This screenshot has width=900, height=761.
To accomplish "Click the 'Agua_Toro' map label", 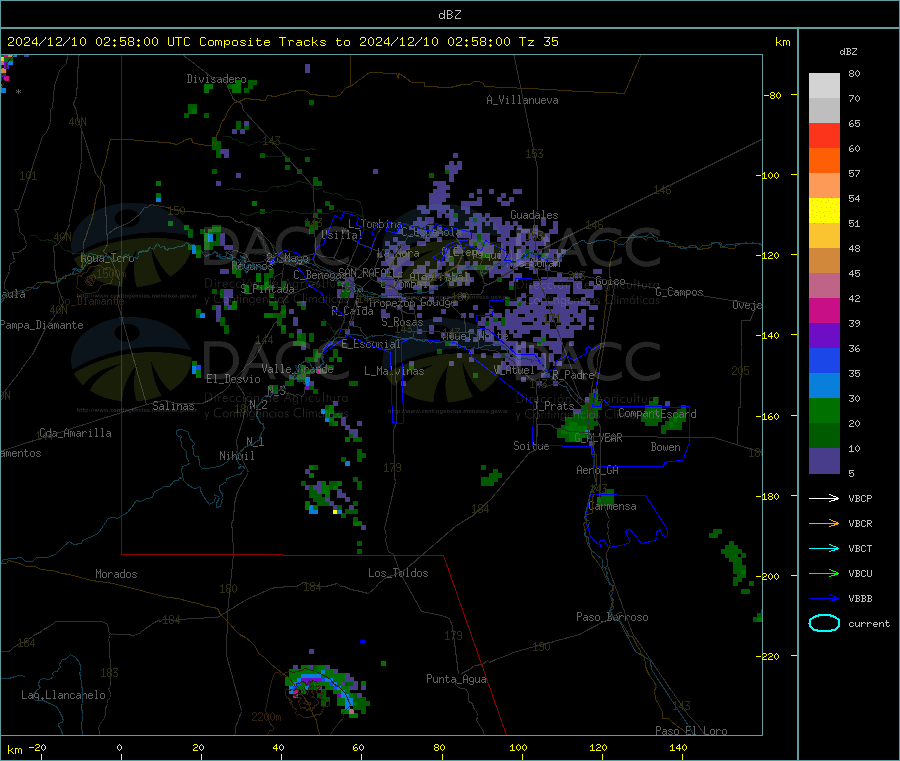I will 107,258.
